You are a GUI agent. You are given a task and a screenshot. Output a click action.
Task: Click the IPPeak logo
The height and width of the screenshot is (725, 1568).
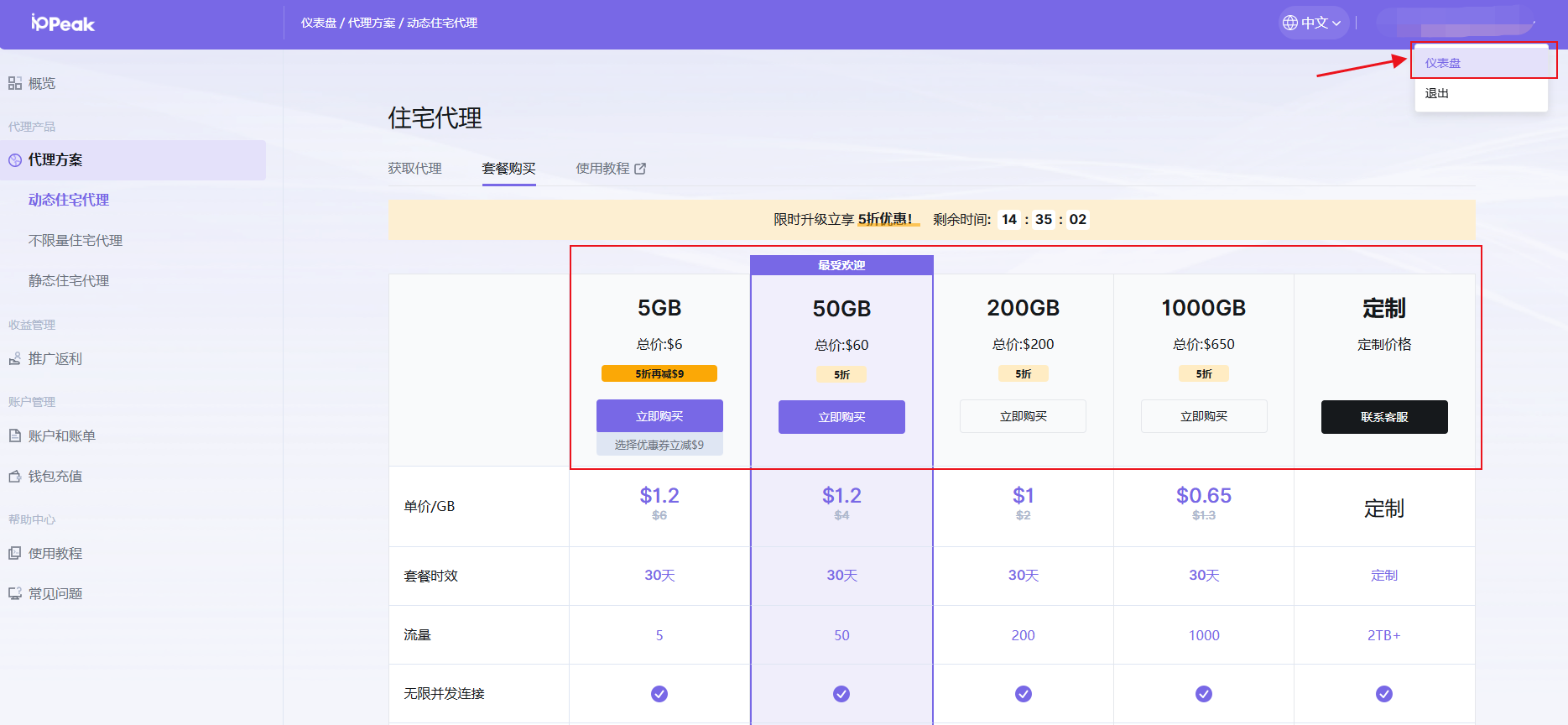pos(63,23)
